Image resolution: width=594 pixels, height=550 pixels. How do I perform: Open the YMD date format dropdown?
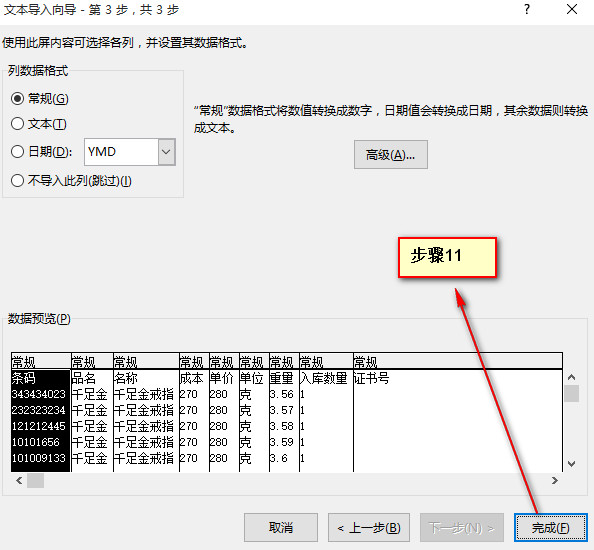coord(166,152)
